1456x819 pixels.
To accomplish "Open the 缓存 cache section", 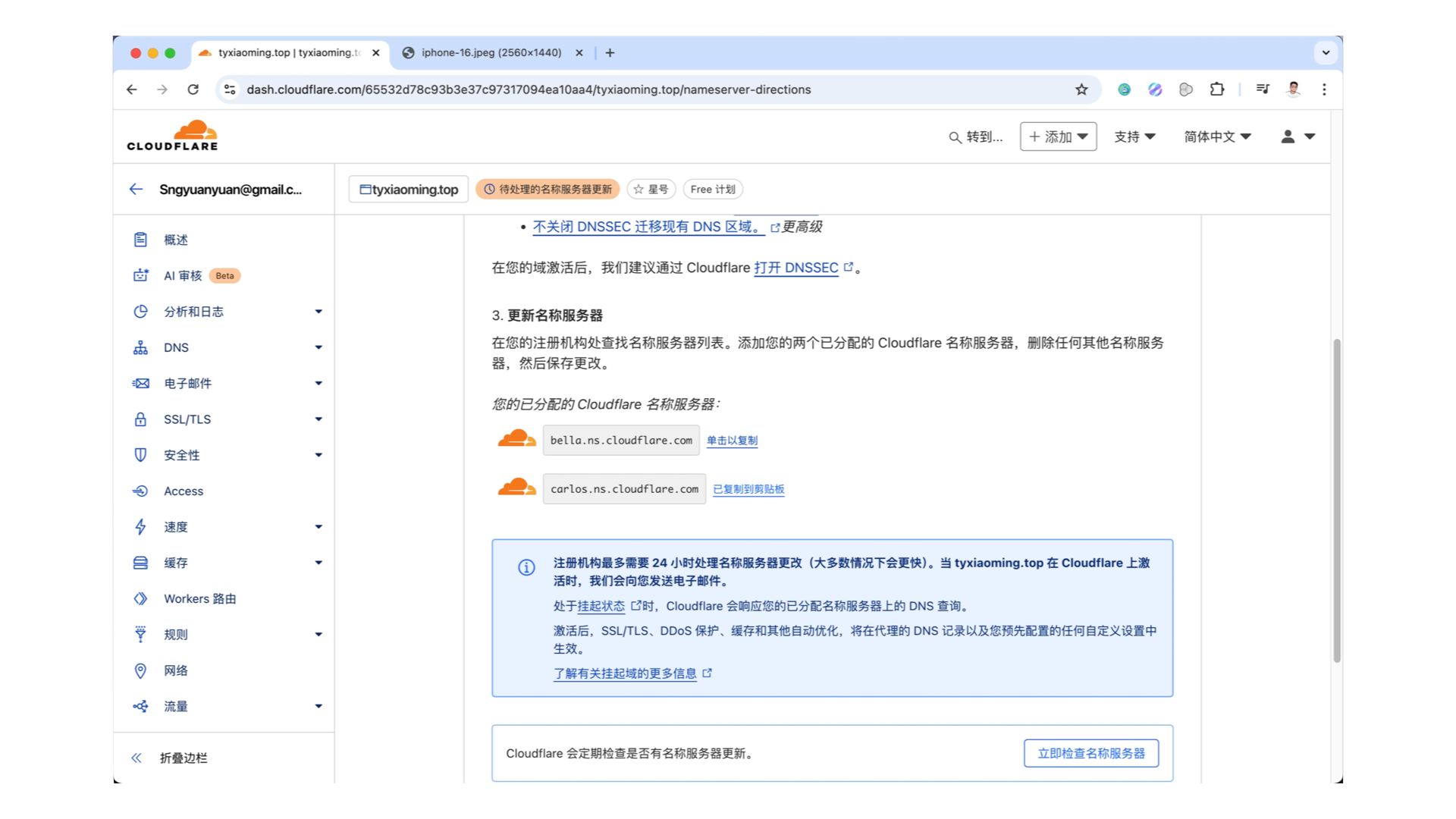I will 176,563.
